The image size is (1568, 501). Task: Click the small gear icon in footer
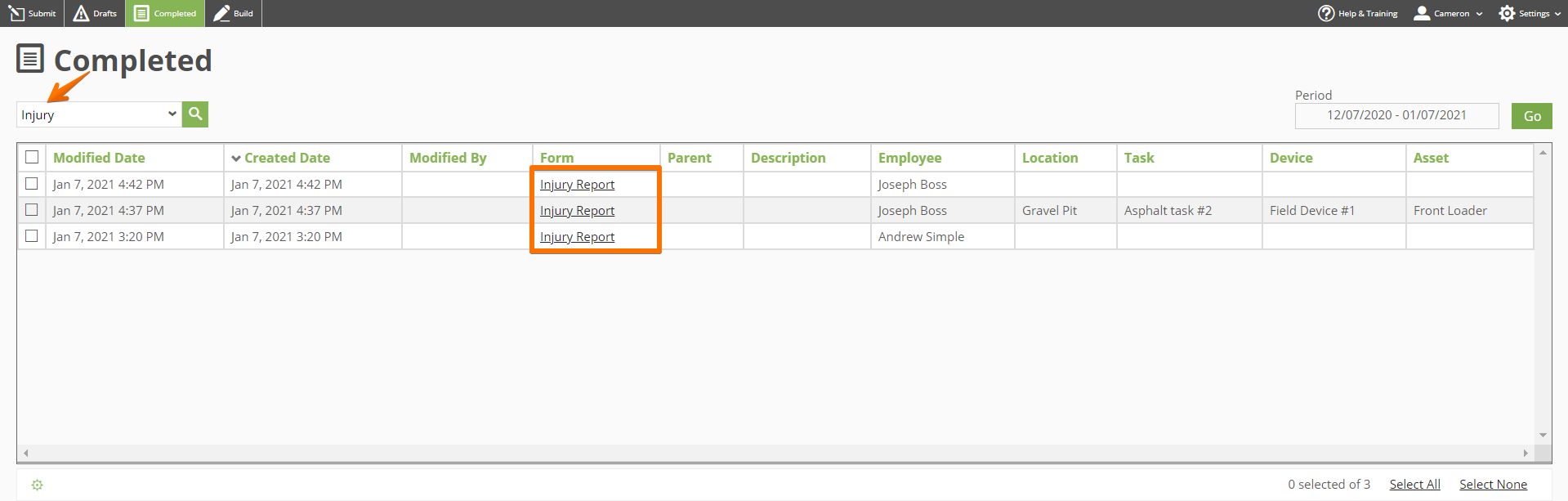pos(37,485)
